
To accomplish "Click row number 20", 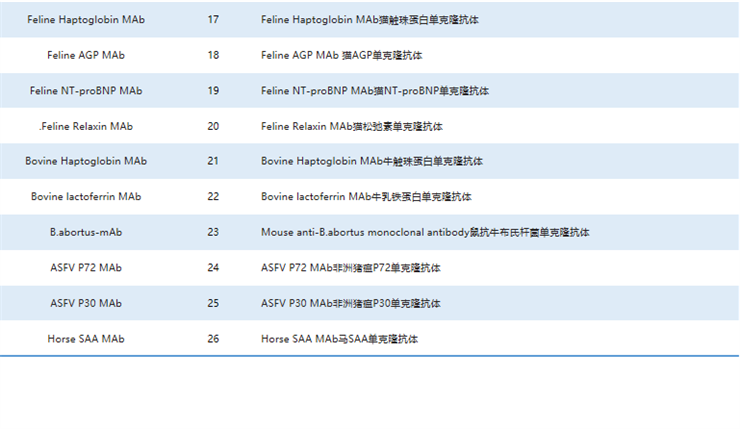I will [213, 127].
